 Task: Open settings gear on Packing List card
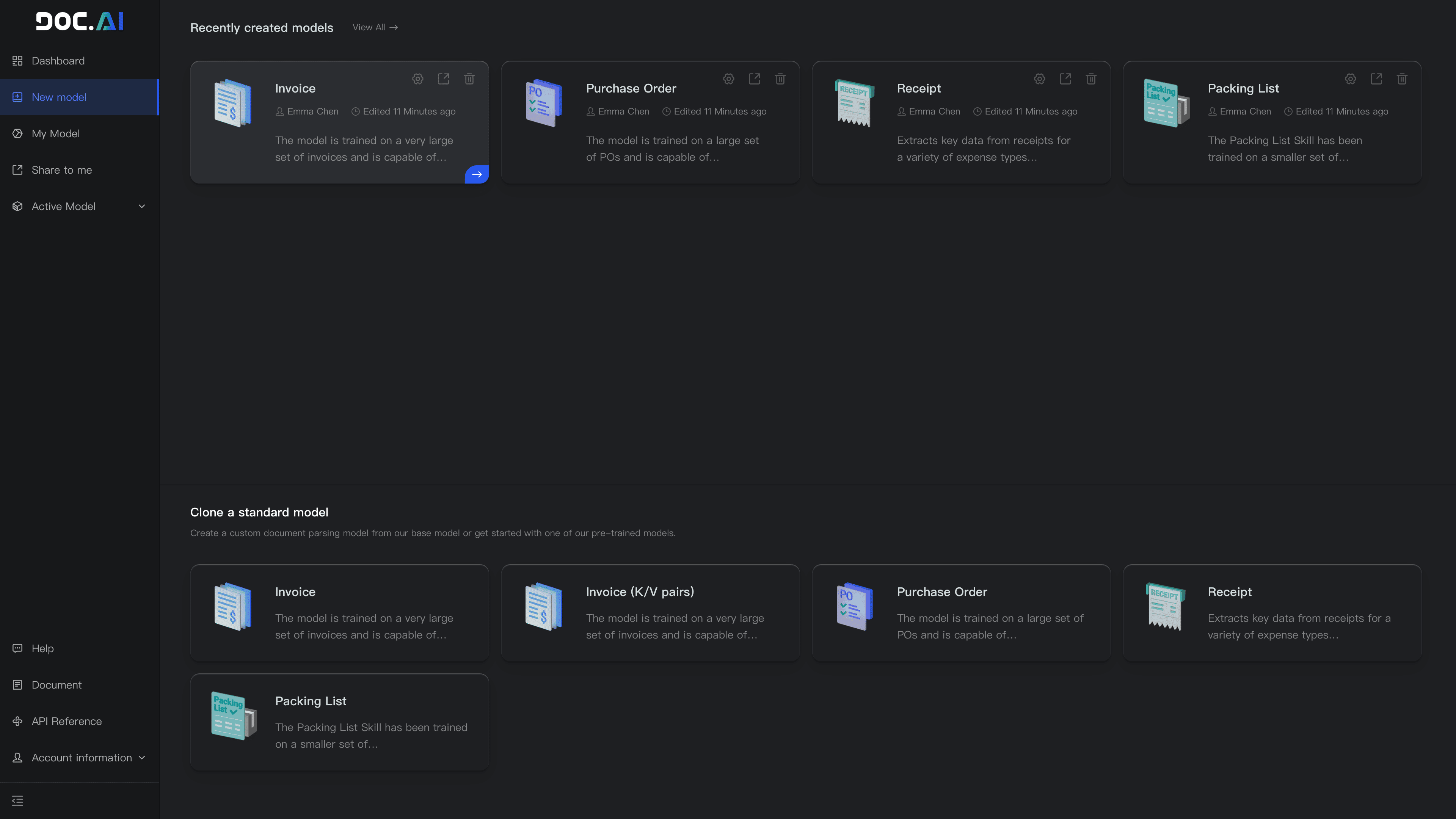(x=1350, y=79)
